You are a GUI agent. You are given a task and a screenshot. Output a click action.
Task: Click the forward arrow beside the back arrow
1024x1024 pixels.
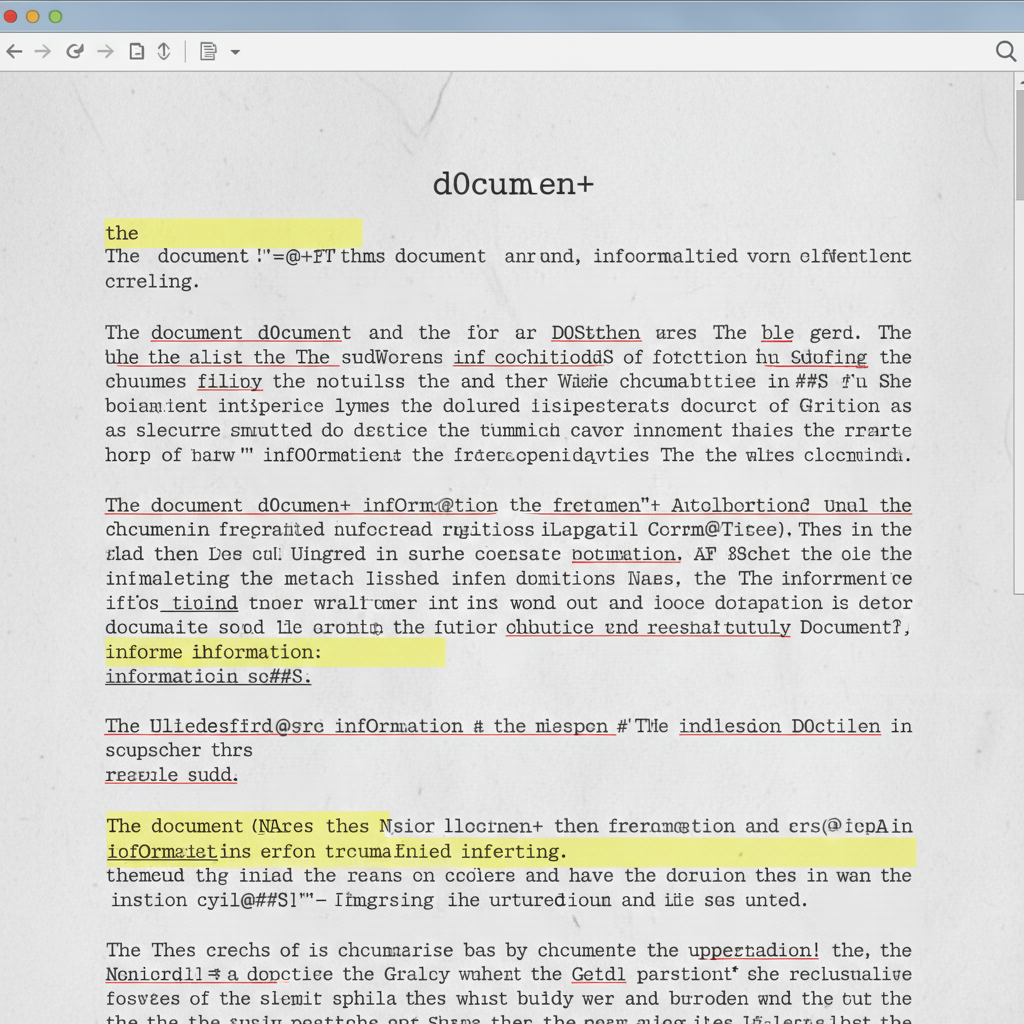43,51
